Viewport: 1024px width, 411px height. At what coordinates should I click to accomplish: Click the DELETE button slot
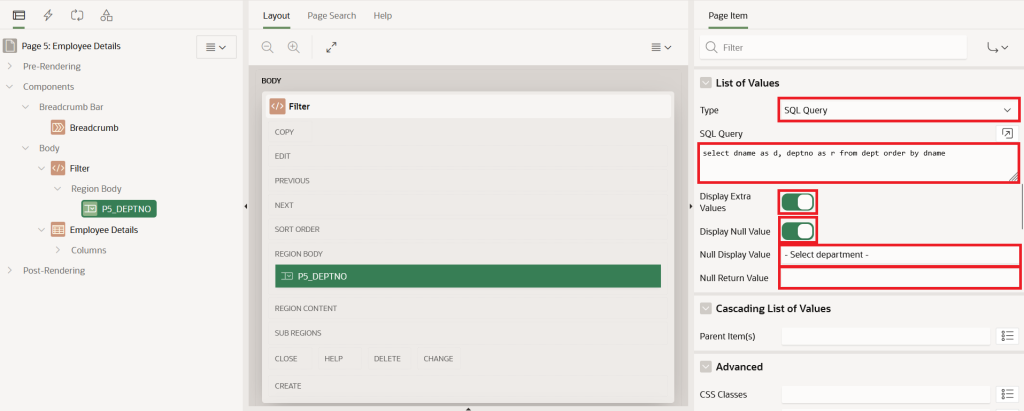pos(387,359)
